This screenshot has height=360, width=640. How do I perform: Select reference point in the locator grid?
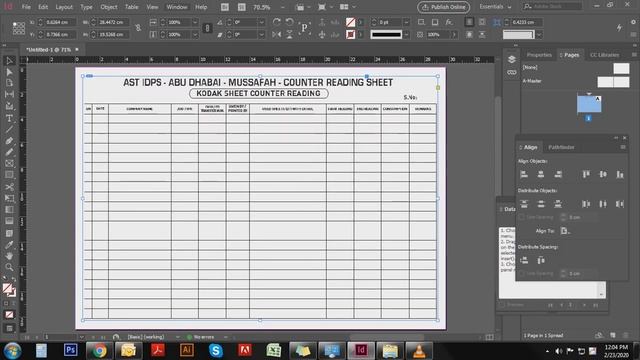pyautogui.click(x=18, y=28)
